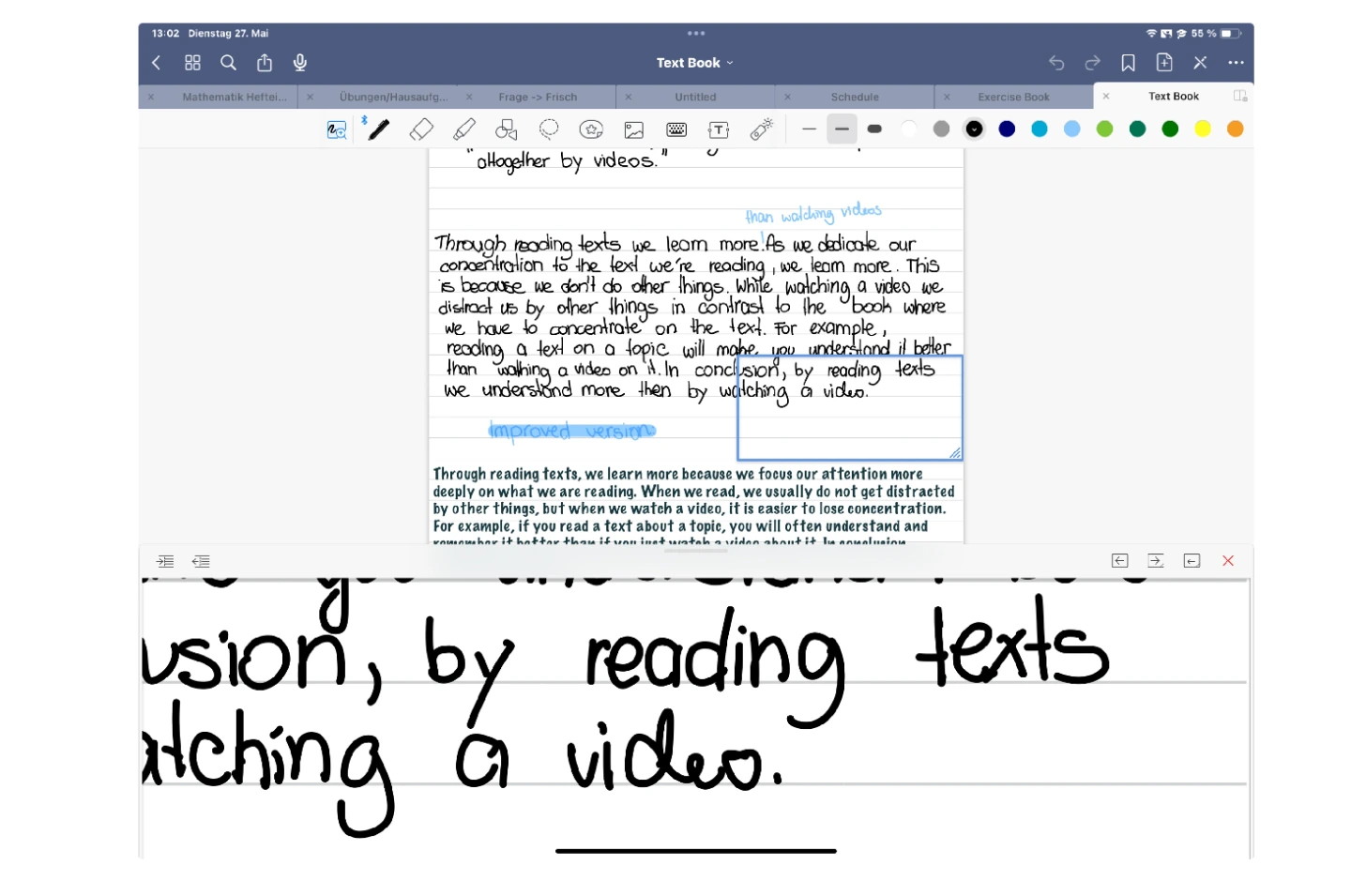Image resolution: width=1351 pixels, height=896 pixels.
Task: Activate the laser pointer tool
Action: [x=762, y=129]
